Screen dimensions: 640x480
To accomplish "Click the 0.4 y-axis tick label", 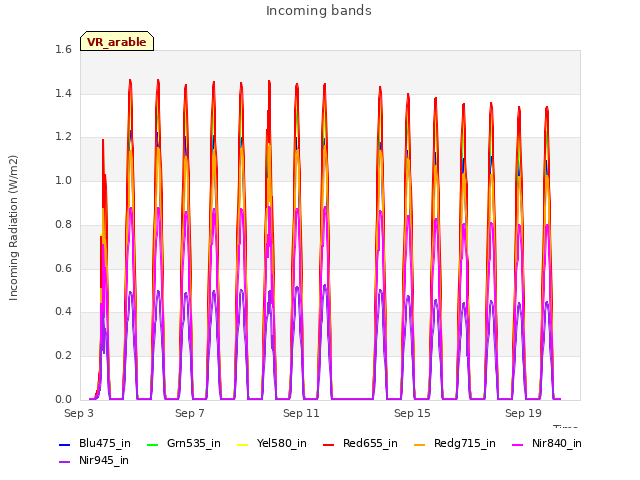I will click(x=63, y=312).
